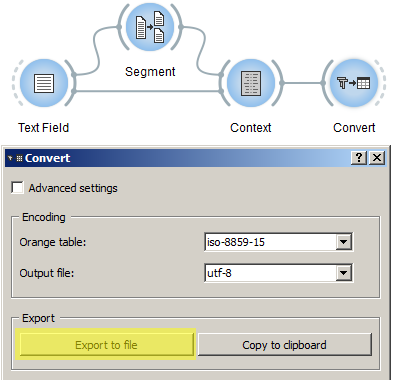Open help with the question mark button
Viewport: 394px width, 380px height.
(359, 157)
